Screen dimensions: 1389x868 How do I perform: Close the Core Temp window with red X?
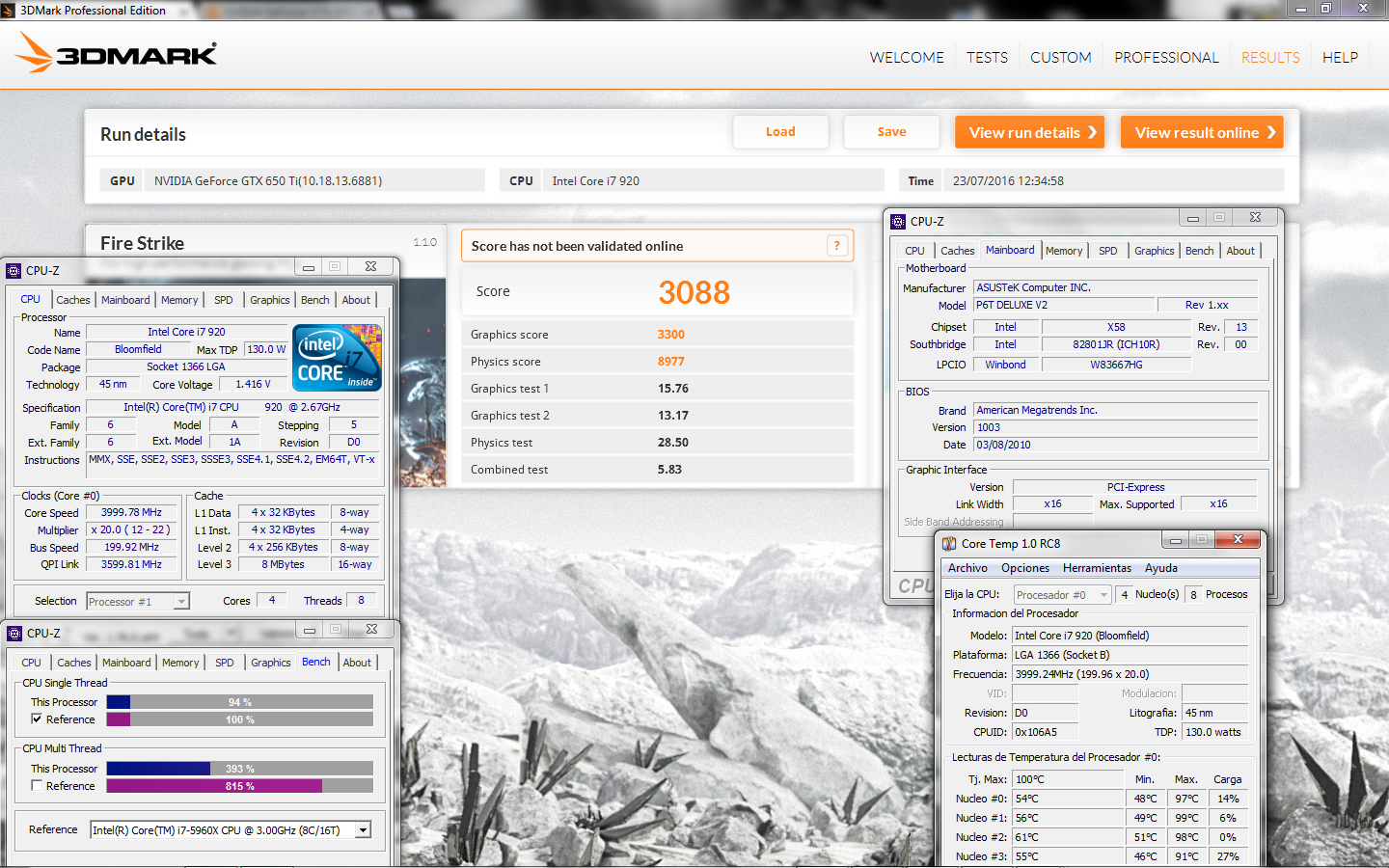(1238, 539)
